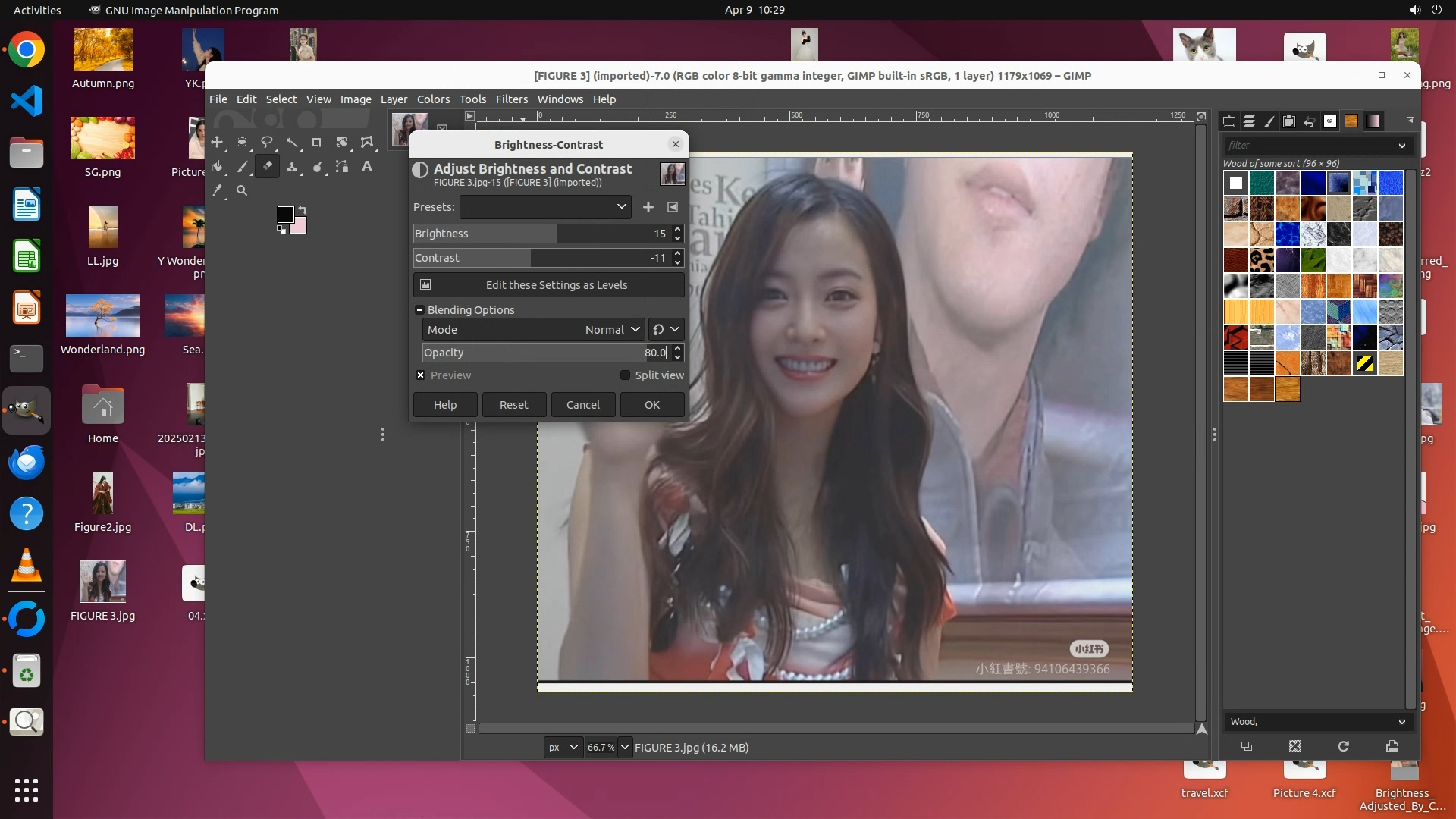Viewport: 1456px width, 819px height.
Task: Select the Move tool
Action: (x=217, y=142)
